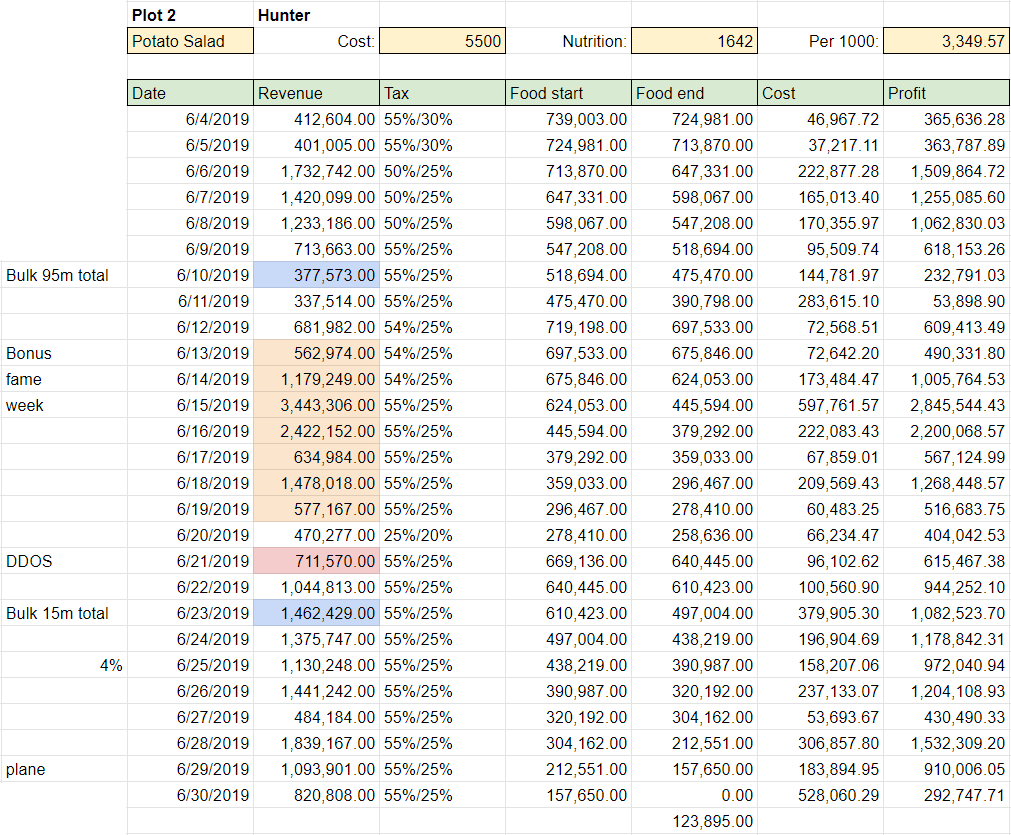The height and width of the screenshot is (835, 1011).
Task: Click the Profit column header
Action: (x=946, y=93)
